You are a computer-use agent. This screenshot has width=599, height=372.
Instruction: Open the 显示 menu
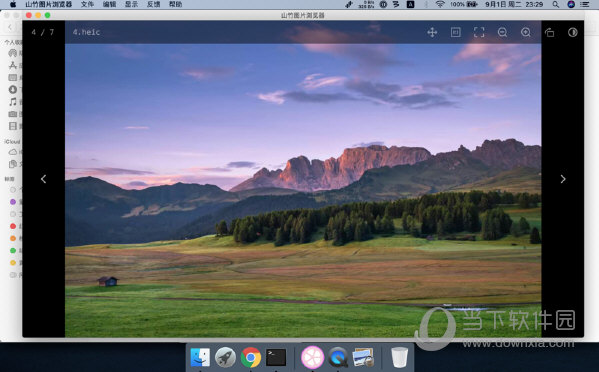pos(131,4)
